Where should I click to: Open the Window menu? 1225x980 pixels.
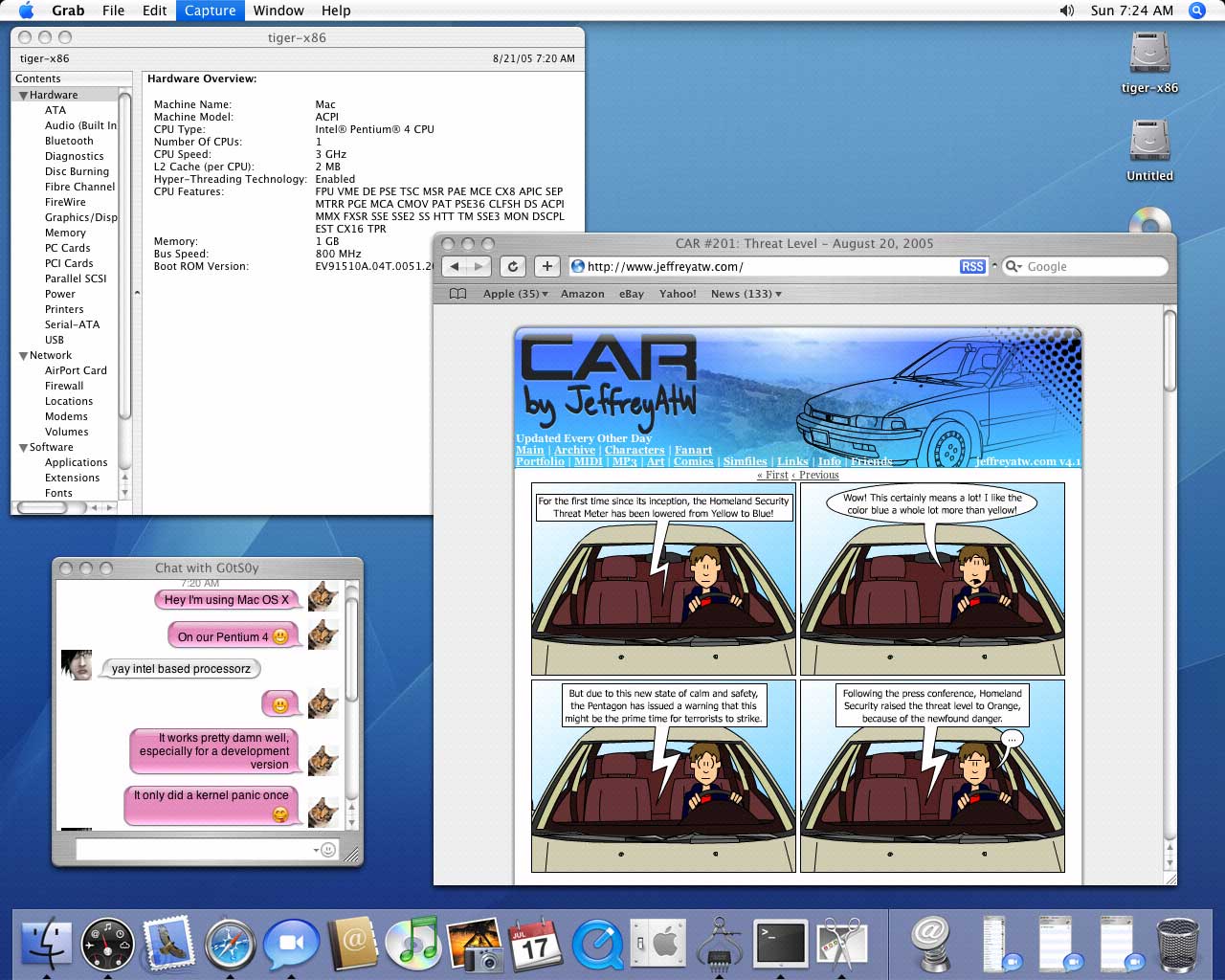click(278, 11)
